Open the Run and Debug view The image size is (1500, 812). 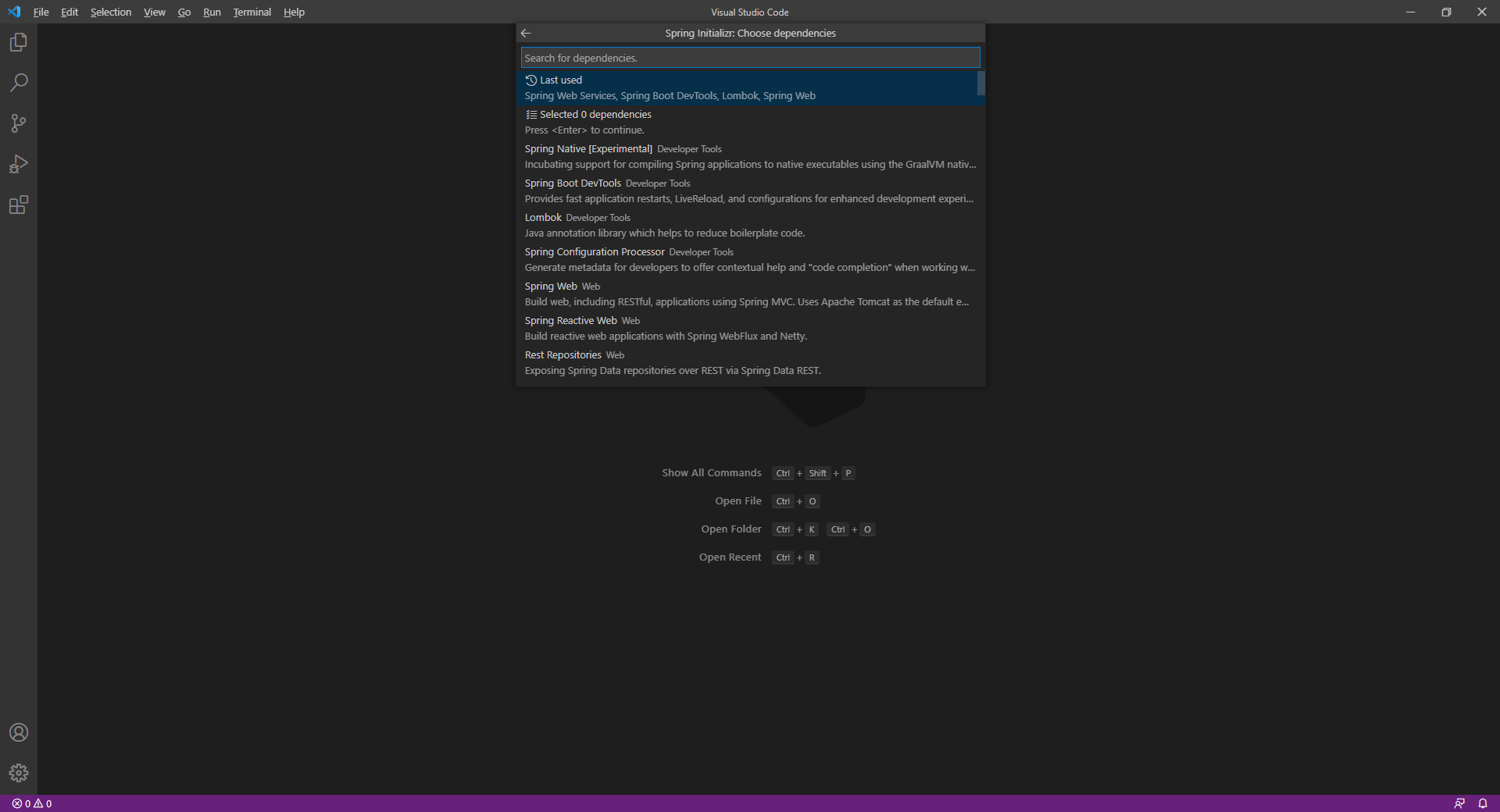pos(19,164)
